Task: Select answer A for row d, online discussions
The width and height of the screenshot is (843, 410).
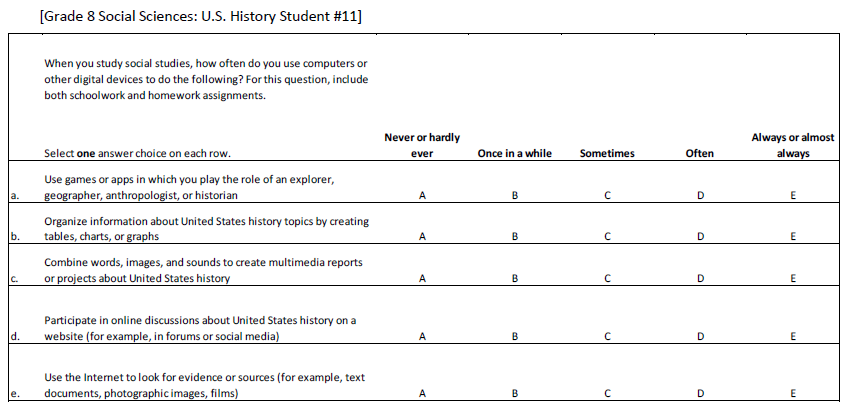Action: click(x=422, y=337)
